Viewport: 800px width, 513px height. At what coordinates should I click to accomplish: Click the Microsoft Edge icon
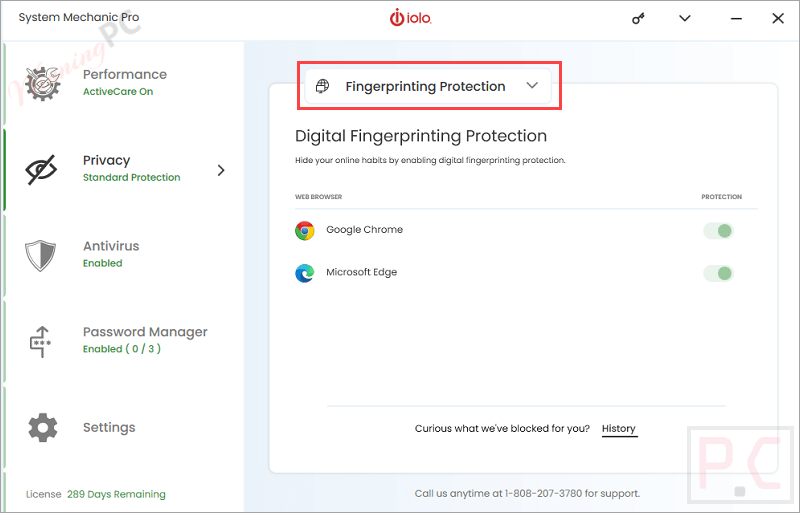(305, 273)
